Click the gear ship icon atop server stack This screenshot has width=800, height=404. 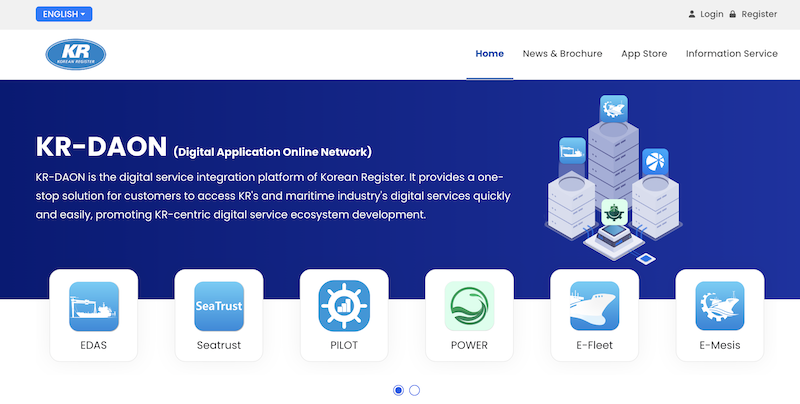pyautogui.click(x=614, y=108)
